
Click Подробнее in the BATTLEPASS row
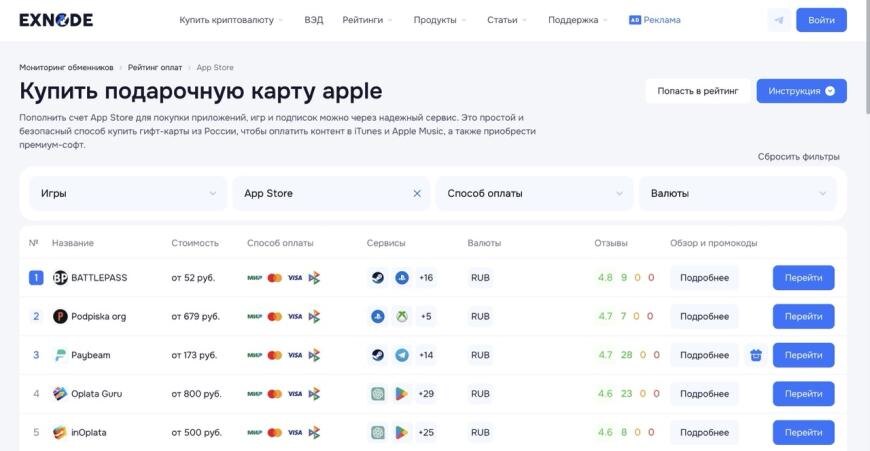pos(704,278)
